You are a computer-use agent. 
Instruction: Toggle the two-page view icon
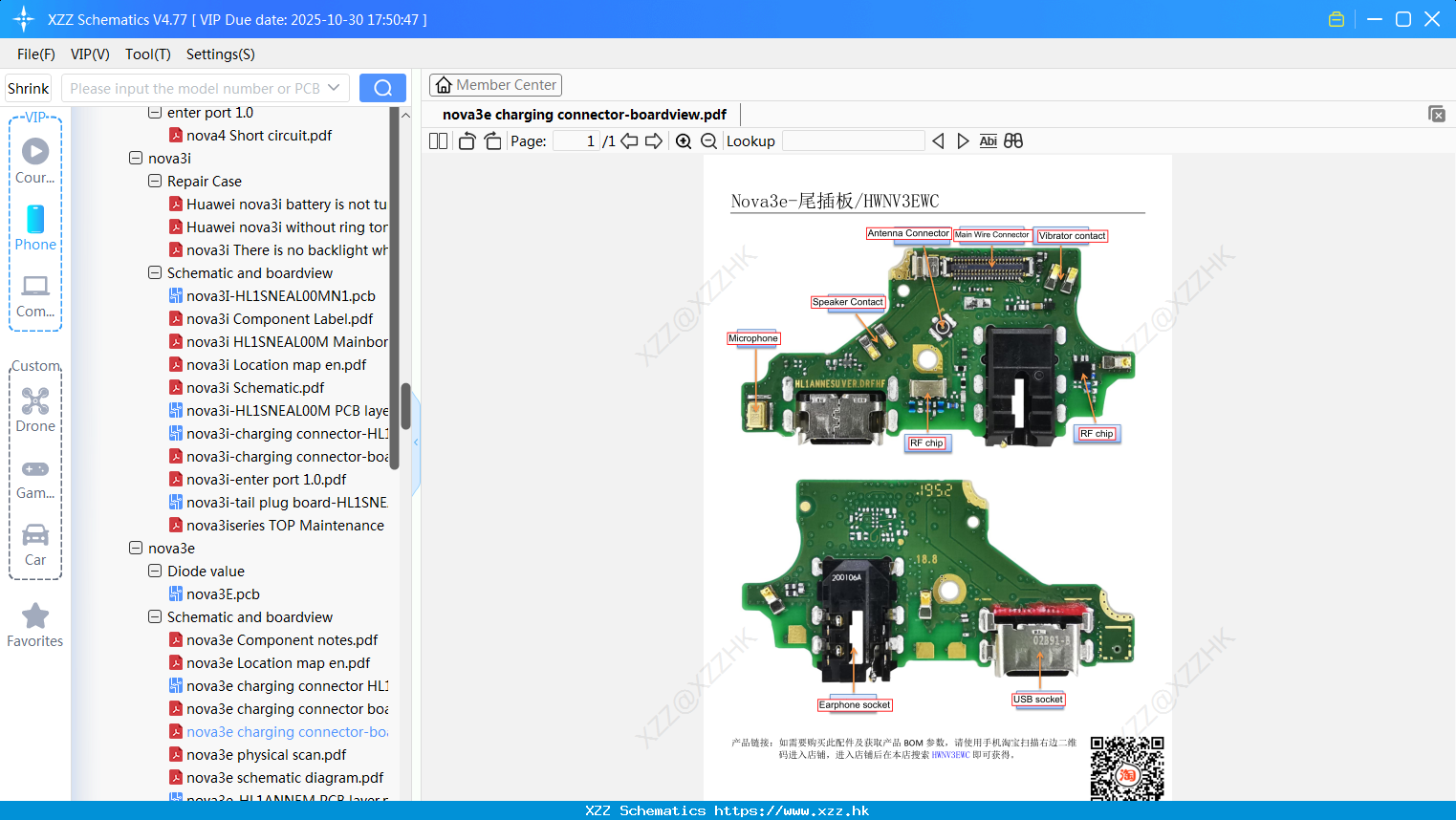[x=439, y=141]
